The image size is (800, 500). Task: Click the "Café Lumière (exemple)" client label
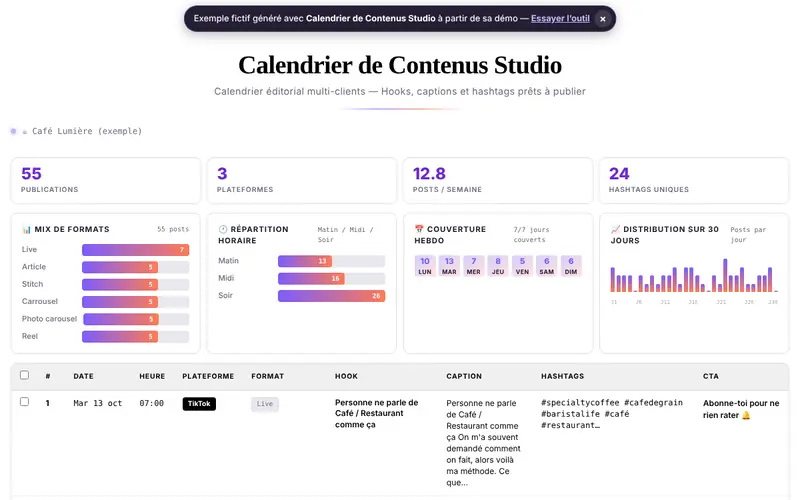point(87,131)
